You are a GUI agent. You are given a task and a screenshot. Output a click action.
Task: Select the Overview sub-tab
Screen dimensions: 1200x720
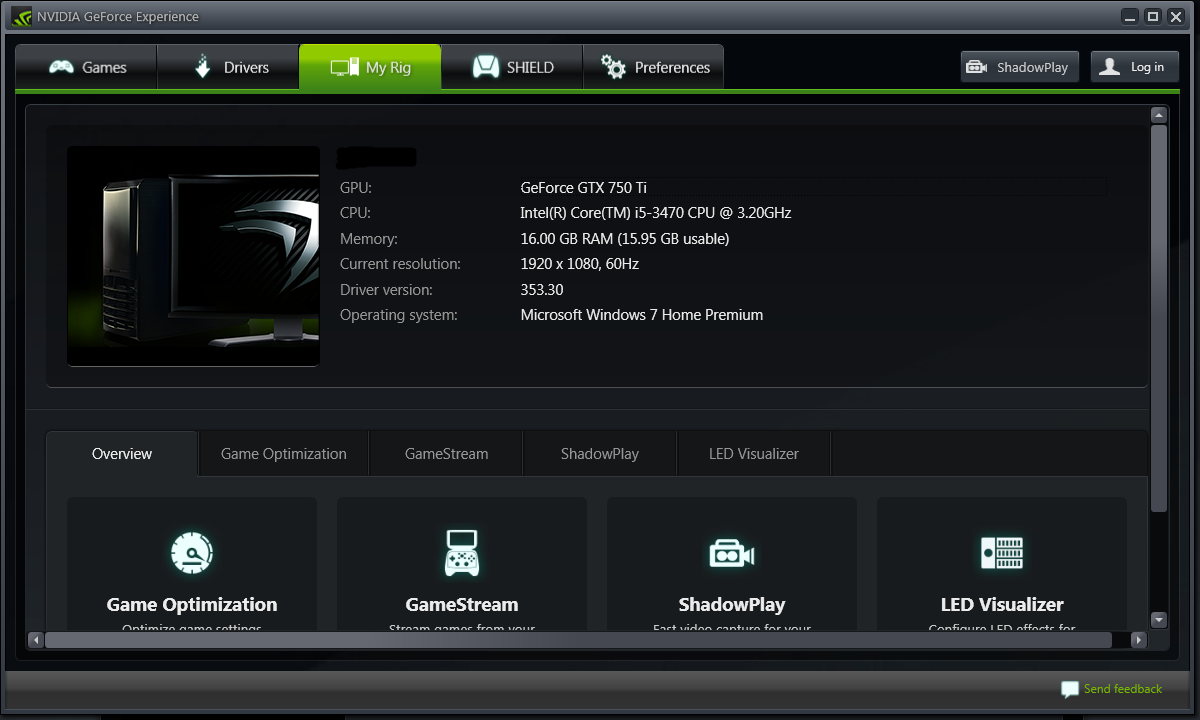[122, 454]
